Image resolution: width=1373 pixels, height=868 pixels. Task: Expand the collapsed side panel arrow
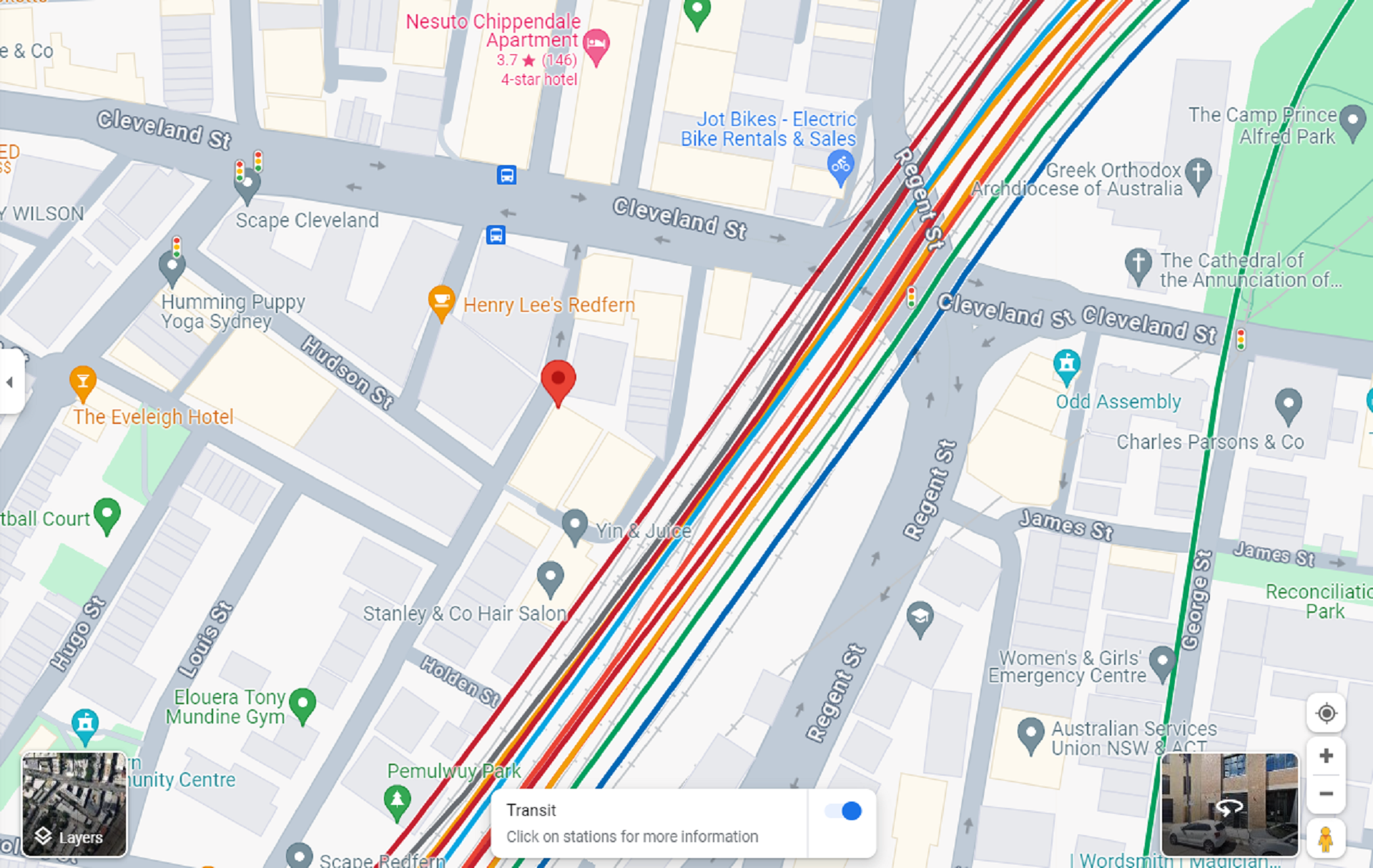pyautogui.click(x=10, y=382)
